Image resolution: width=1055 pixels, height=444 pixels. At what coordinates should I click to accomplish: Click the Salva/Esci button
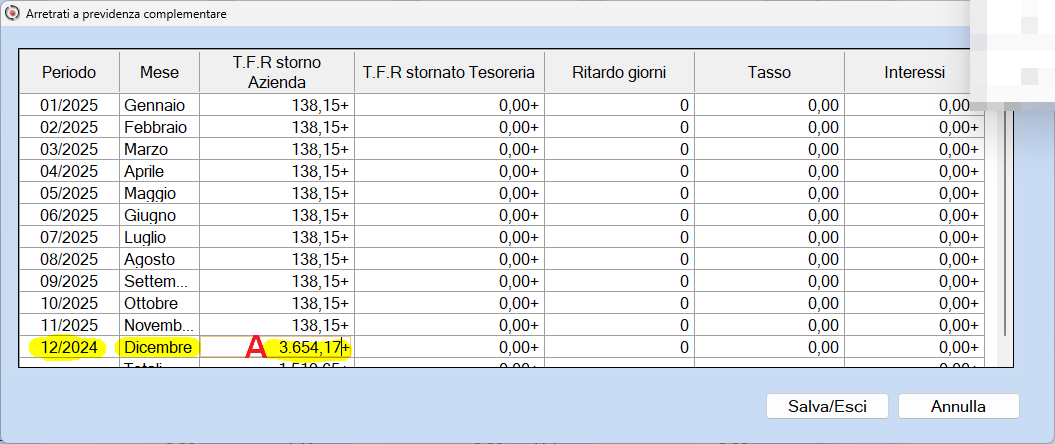pyautogui.click(x=827, y=406)
